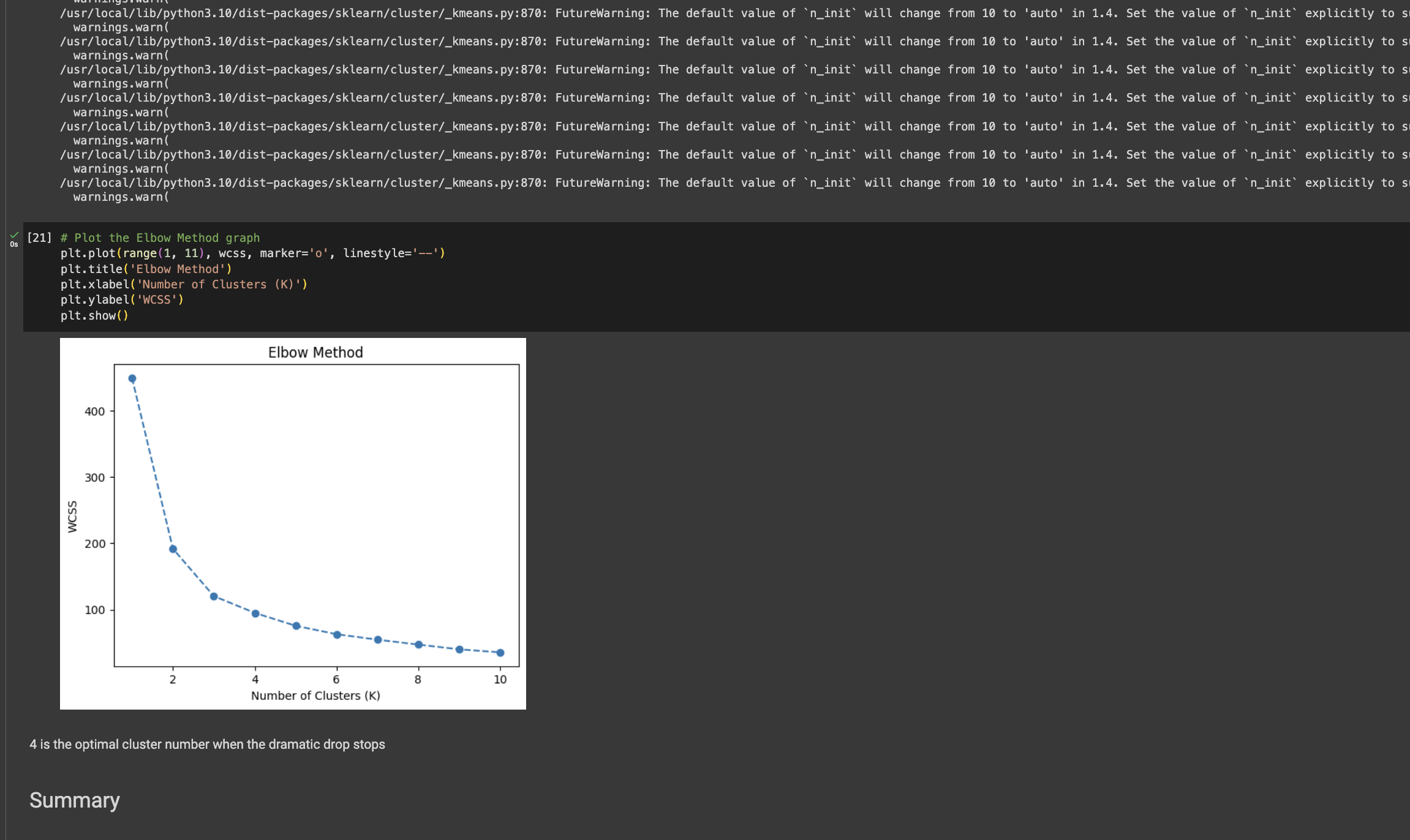The width and height of the screenshot is (1410, 840).
Task: Click the "[21]" execution count label
Action: pyautogui.click(x=39, y=238)
